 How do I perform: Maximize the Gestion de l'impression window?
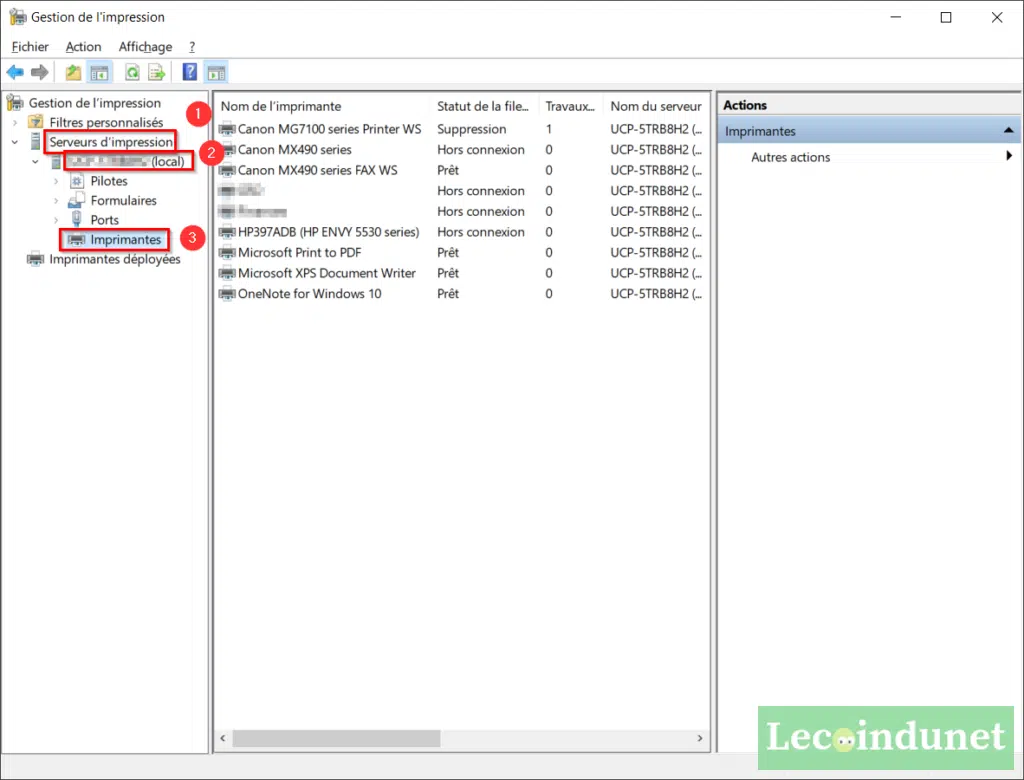pyautogui.click(x=946, y=17)
